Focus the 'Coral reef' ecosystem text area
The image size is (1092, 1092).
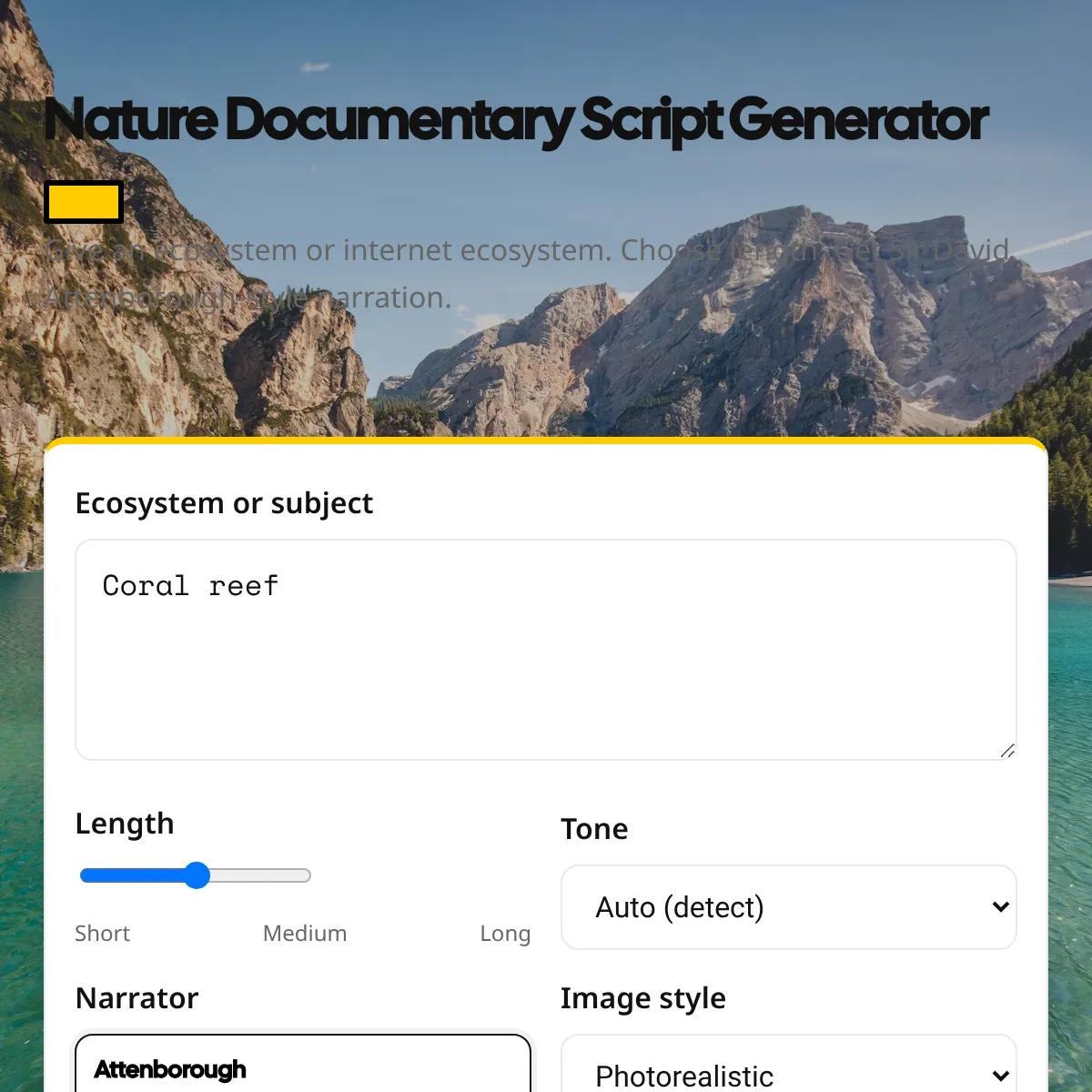coord(546,650)
